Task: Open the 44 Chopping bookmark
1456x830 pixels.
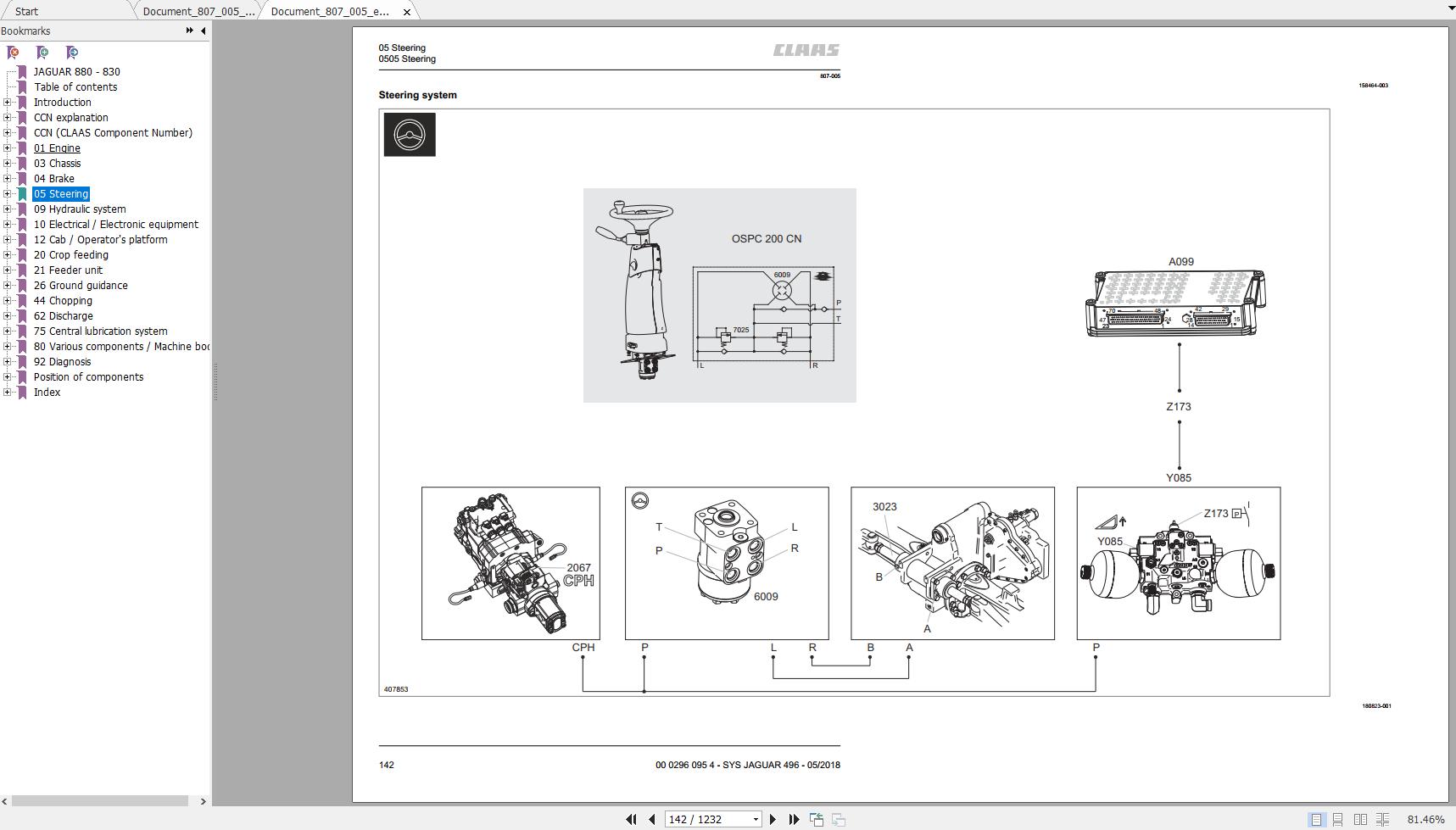Action: 63,301
